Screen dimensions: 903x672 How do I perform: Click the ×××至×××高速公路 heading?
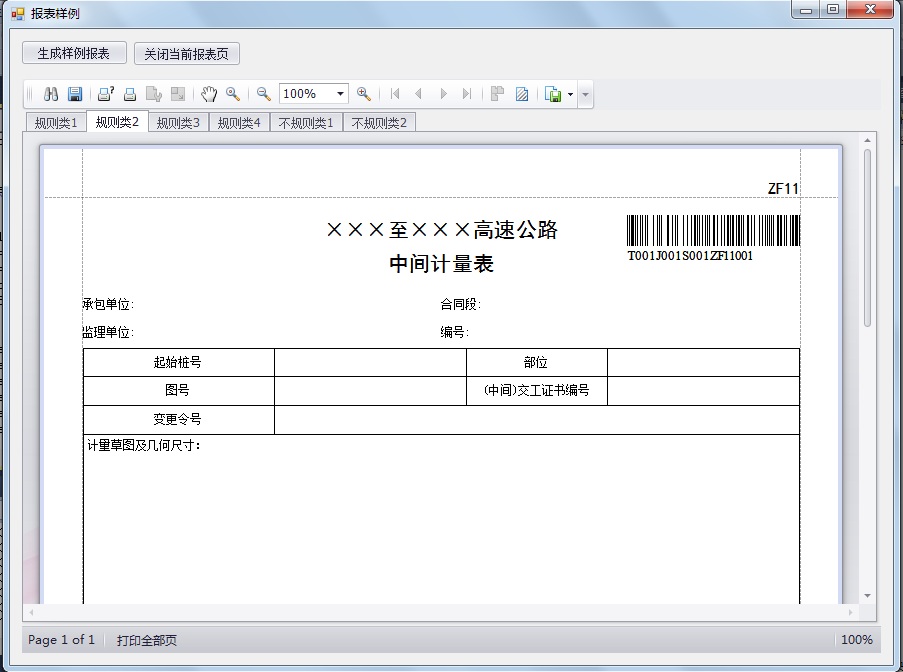coord(442,230)
